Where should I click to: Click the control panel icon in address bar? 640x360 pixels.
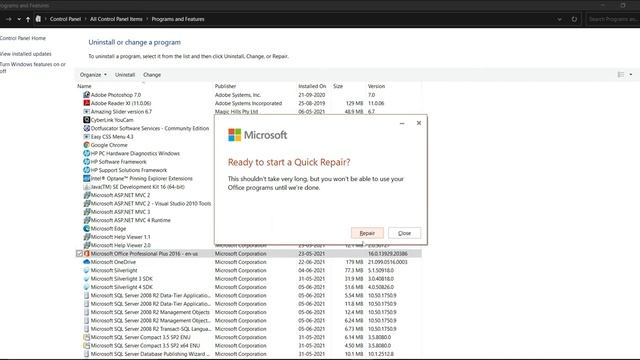[38, 19]
